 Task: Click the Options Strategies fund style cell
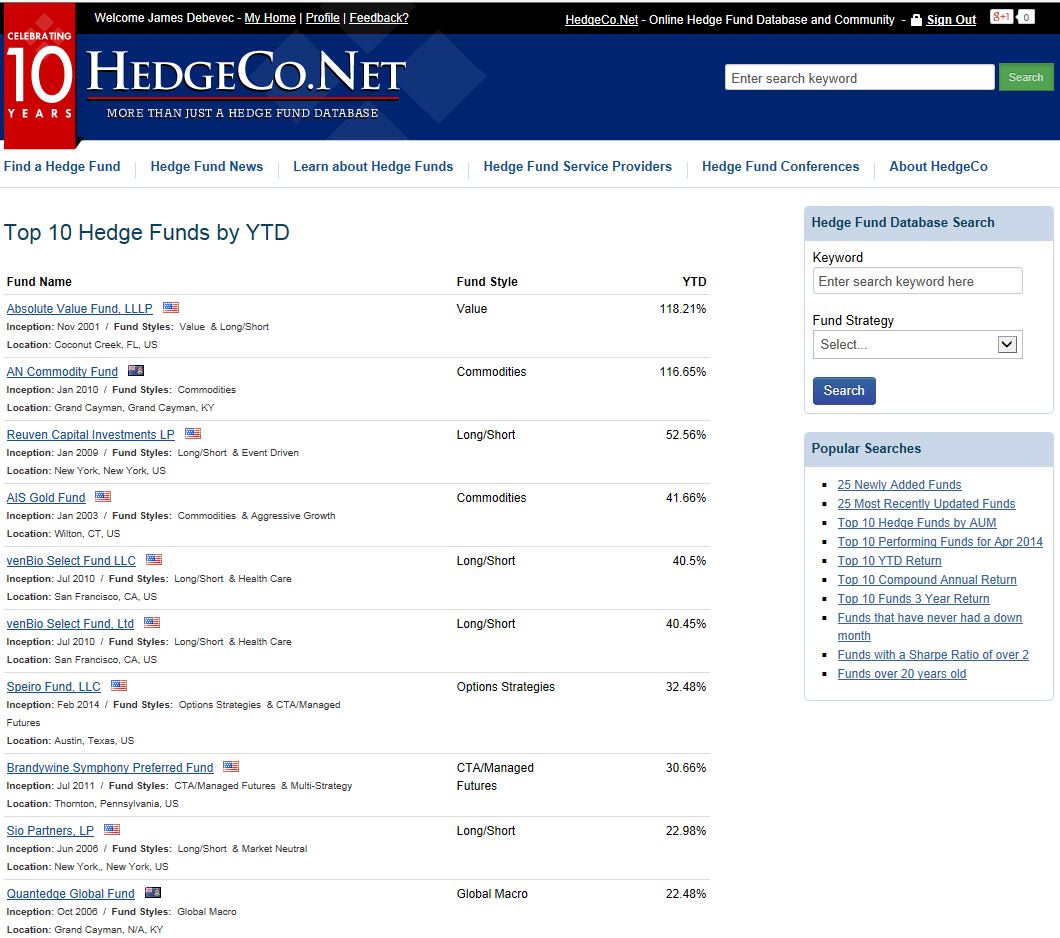pos(506,687)
